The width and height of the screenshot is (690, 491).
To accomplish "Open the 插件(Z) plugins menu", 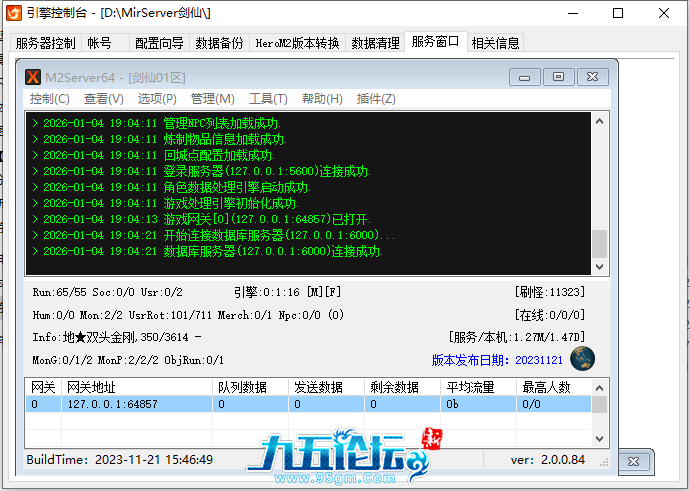I will 375,99.
